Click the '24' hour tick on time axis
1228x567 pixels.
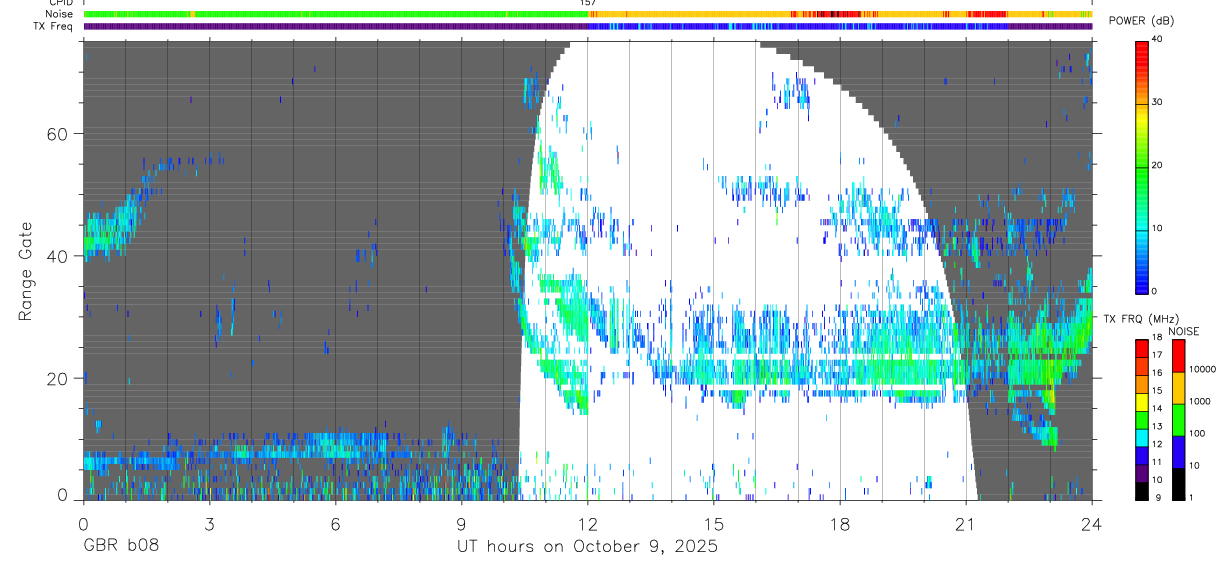1092,524
